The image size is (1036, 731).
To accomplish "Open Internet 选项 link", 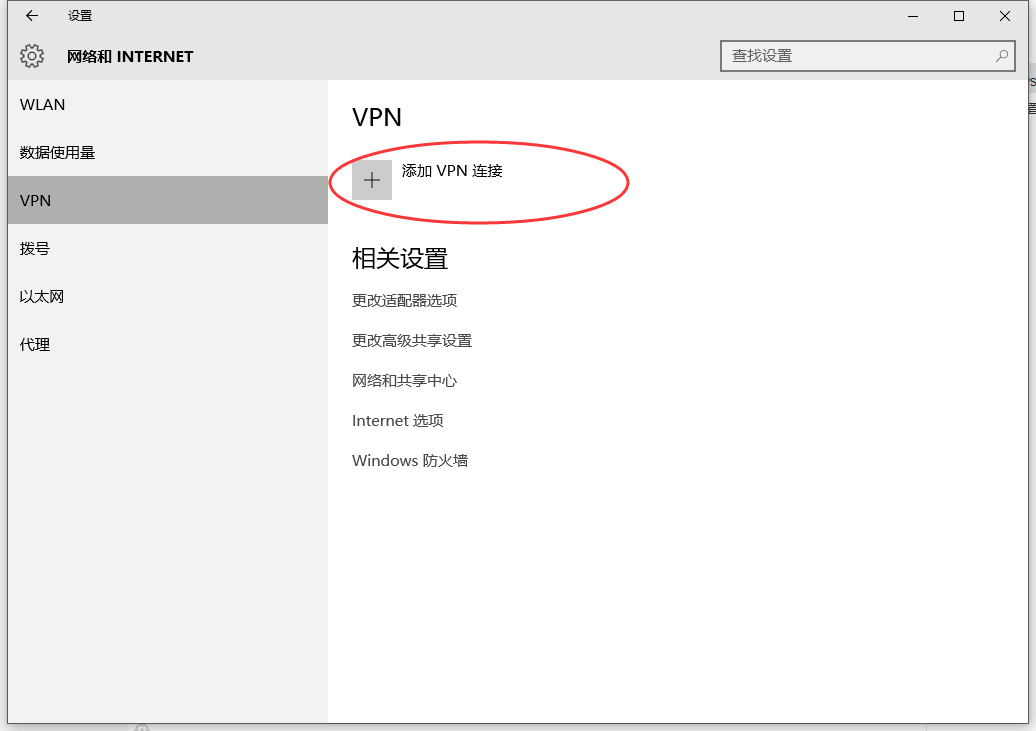I will (x=398, y=420).
